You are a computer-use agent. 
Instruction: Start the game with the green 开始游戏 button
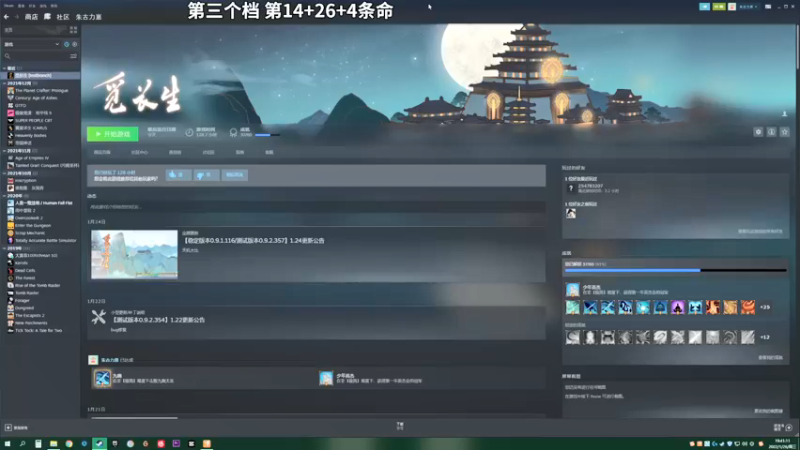112,134
